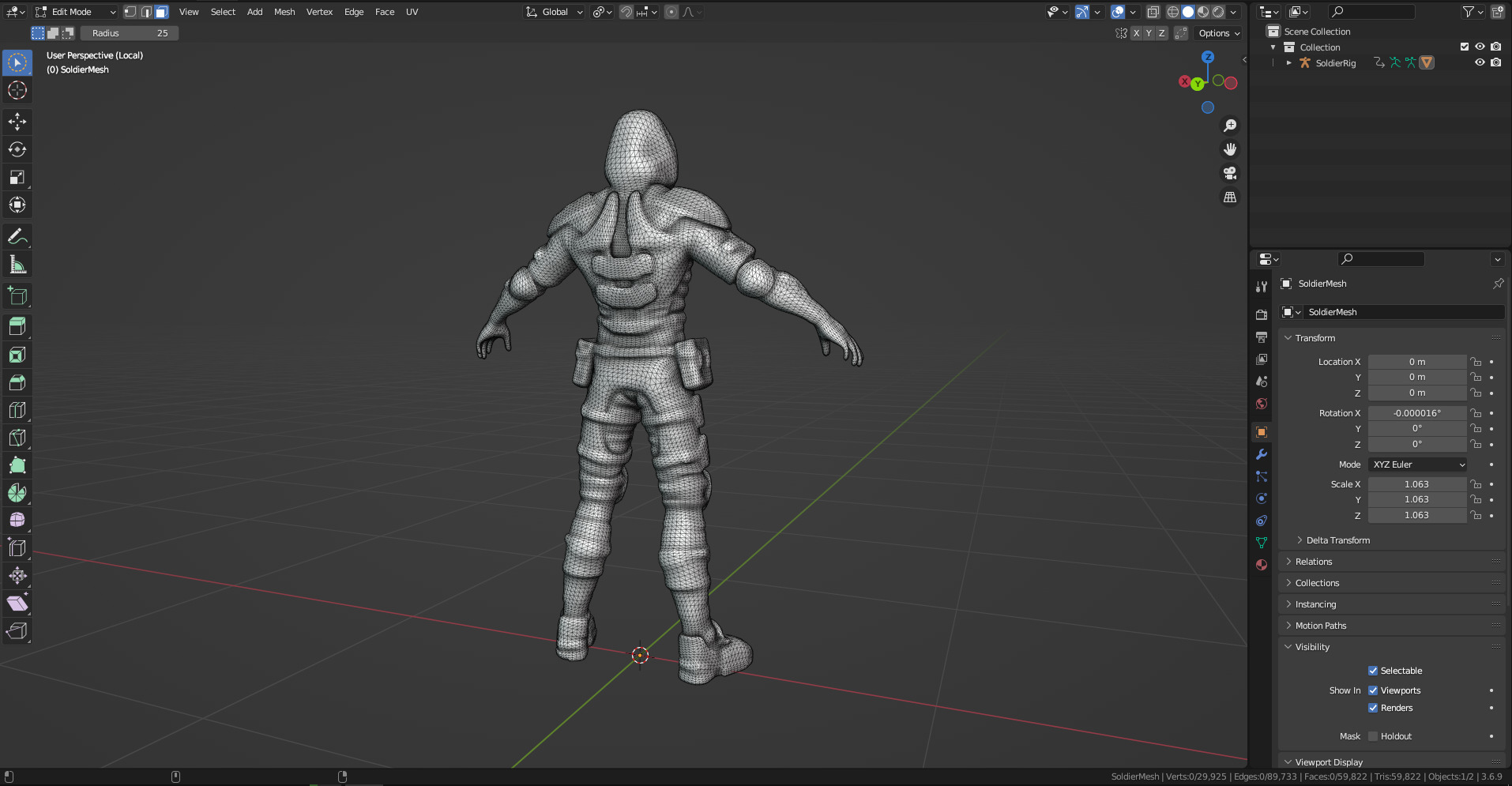The image size is (1512, 786).
Task: Toggle Collection exclude checkbox in outliner
Action: click(1465, 47)
